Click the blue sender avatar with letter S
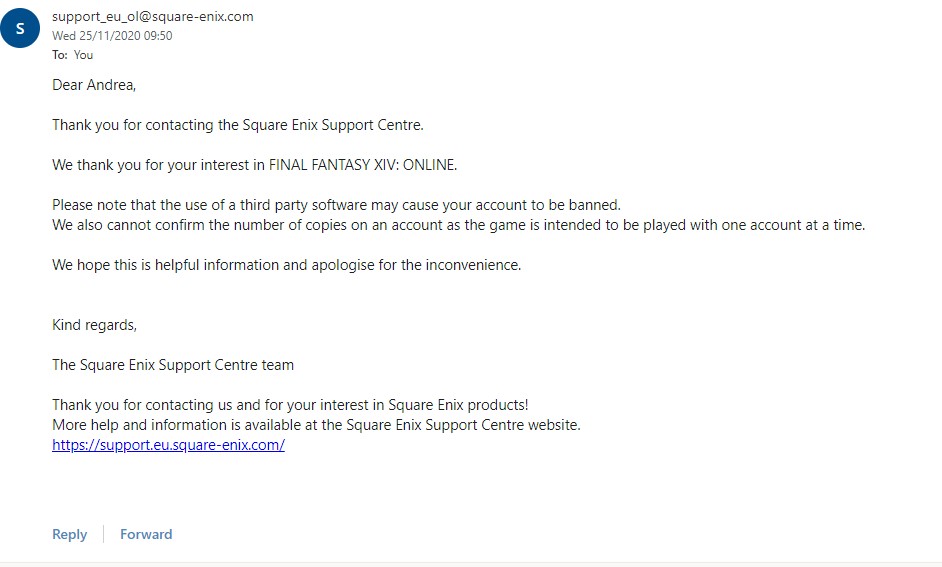 point(20,28)
